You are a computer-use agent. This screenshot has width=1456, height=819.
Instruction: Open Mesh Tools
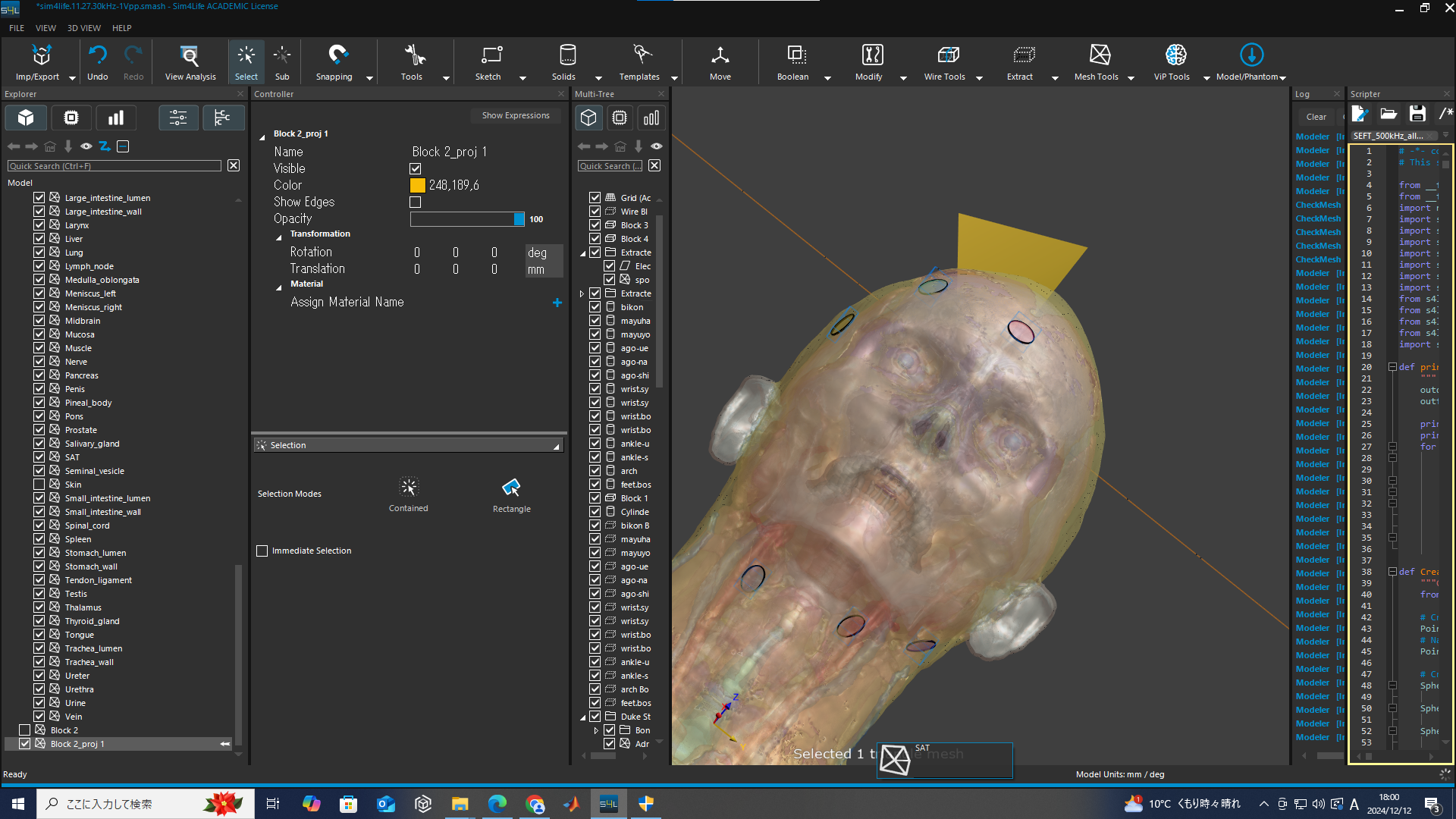click(x=1097, y=62)
